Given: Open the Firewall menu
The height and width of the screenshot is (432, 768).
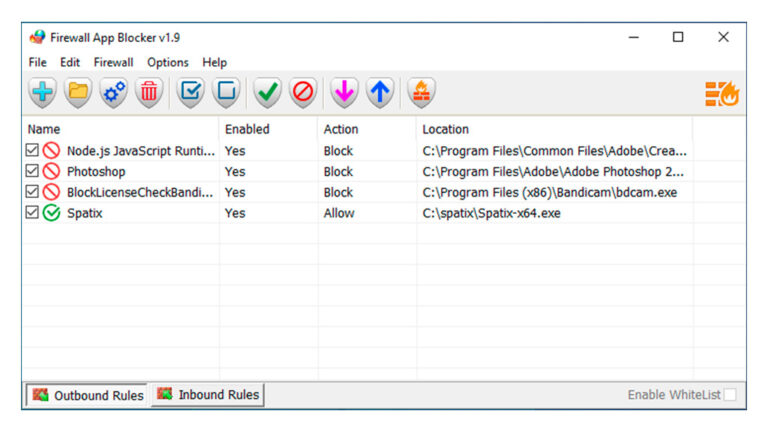Looking at the screenshot, I should (113, 63).
